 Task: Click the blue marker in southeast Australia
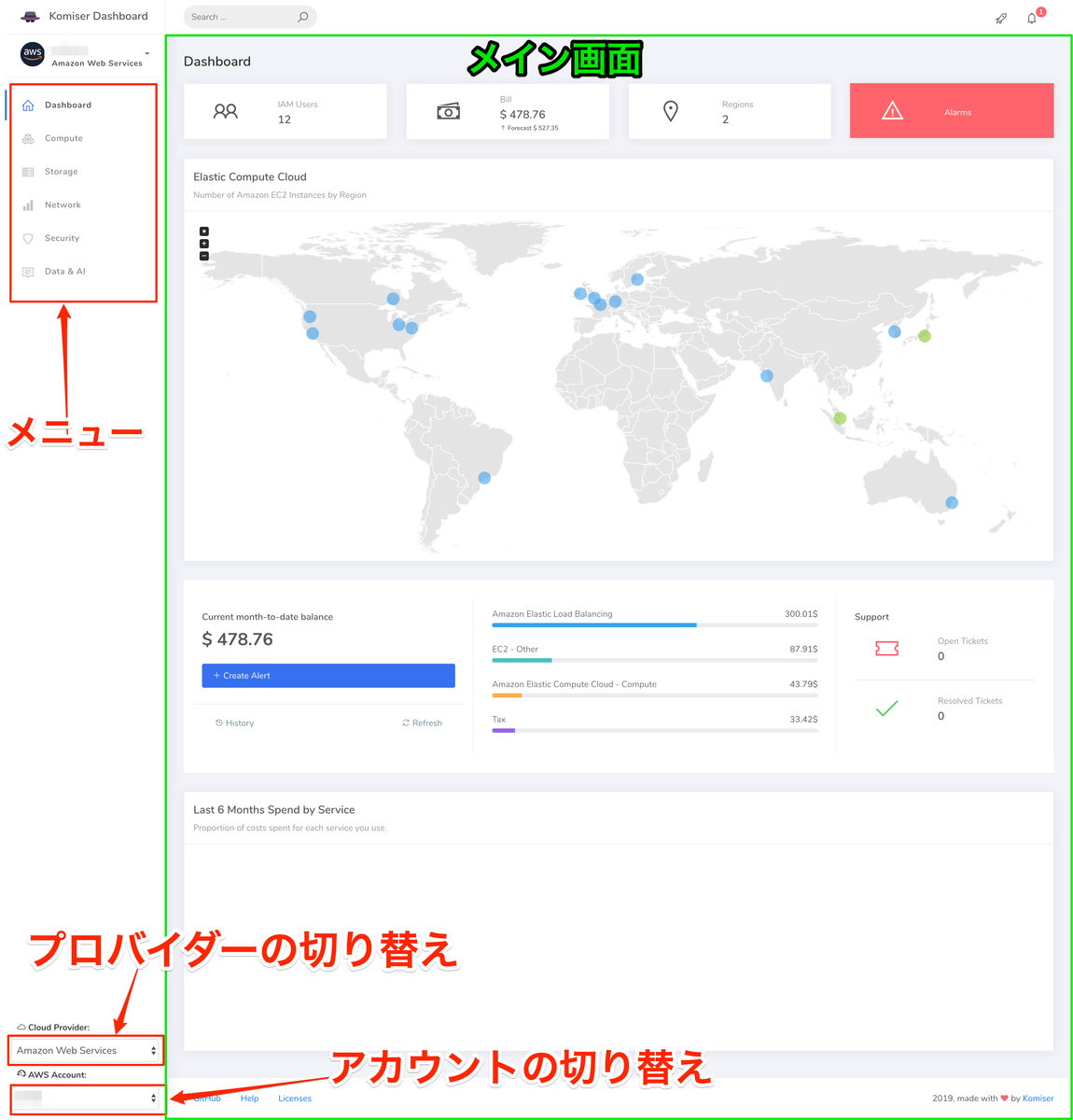click(x=952, y=503)
